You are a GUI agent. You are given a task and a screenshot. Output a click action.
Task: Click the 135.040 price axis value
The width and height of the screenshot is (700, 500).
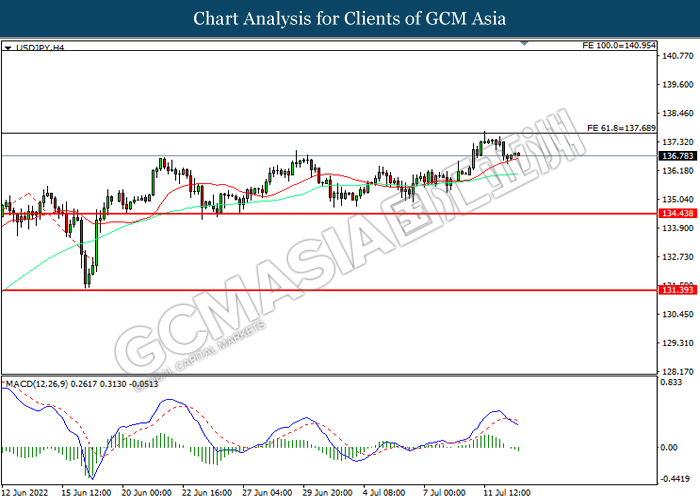678,200
